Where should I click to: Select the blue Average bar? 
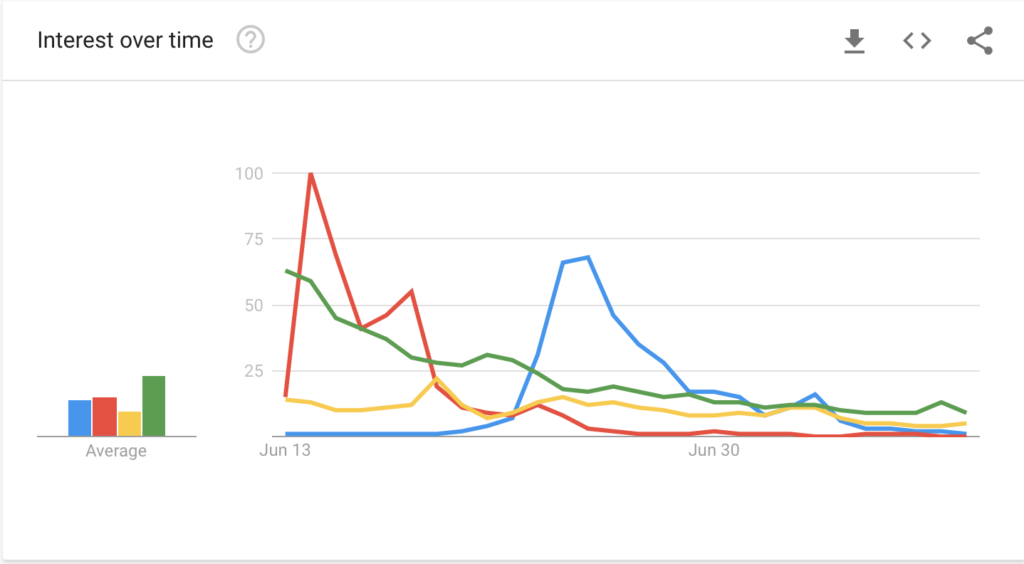tap(80, 418)
